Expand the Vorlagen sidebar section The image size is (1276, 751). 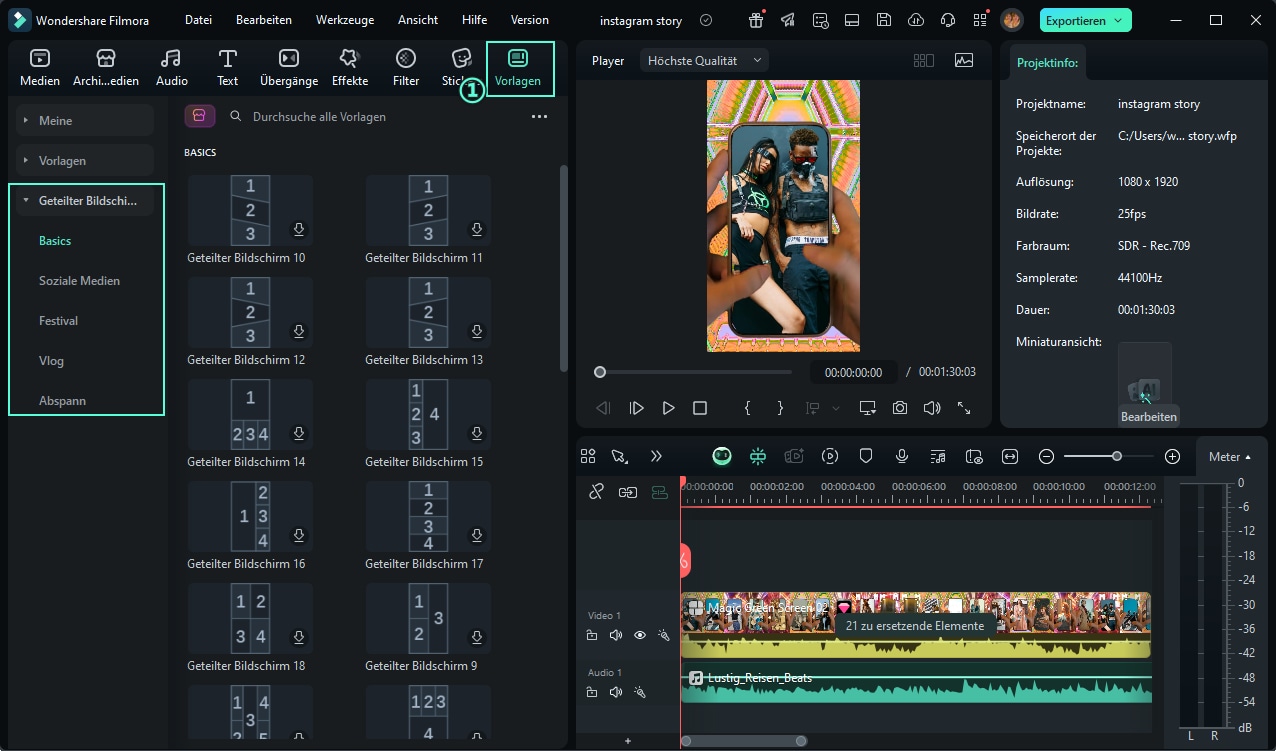85,160
